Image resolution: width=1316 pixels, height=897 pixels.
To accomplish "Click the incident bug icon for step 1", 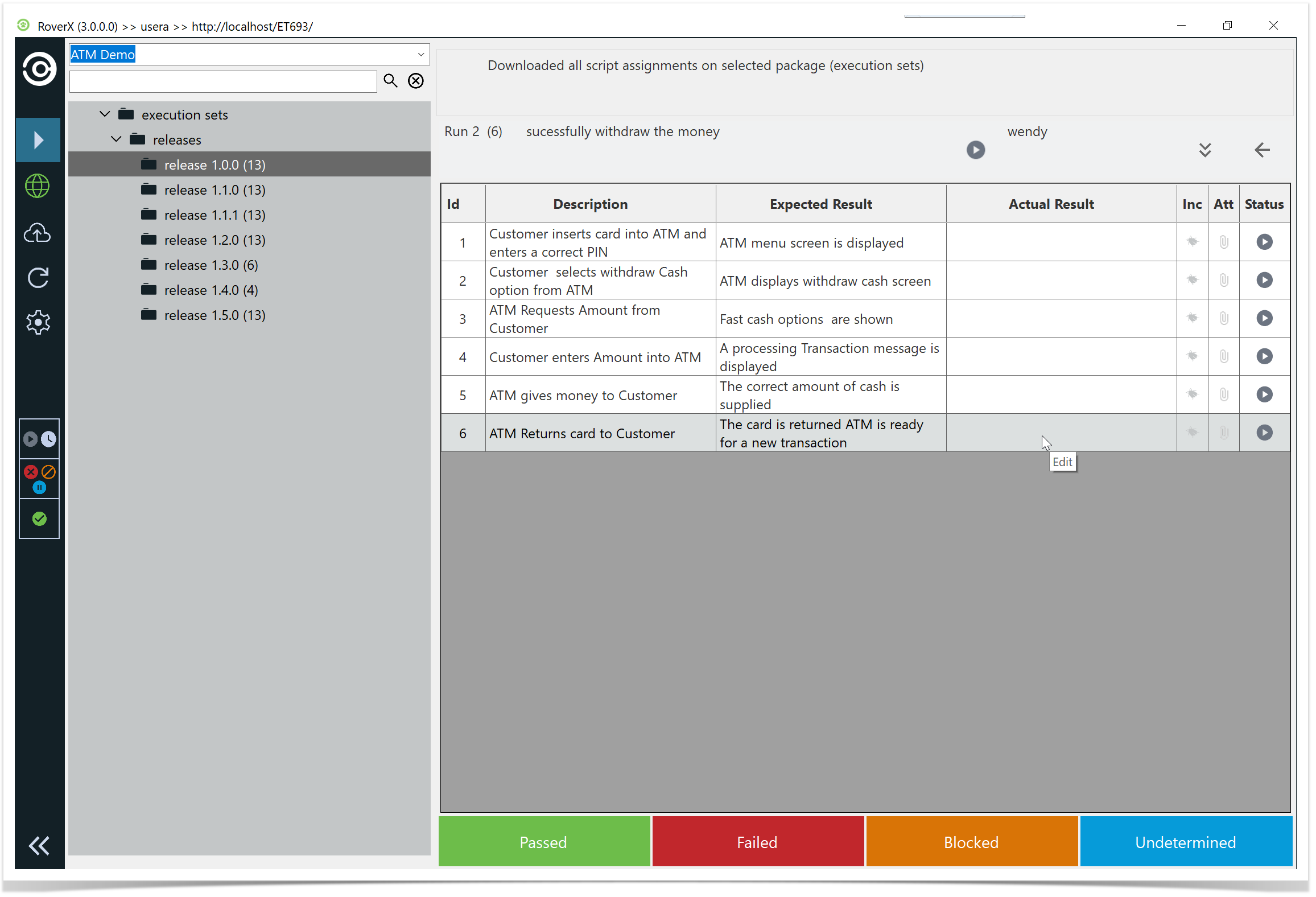I will pyautogui.click(x=1192, y=242).
